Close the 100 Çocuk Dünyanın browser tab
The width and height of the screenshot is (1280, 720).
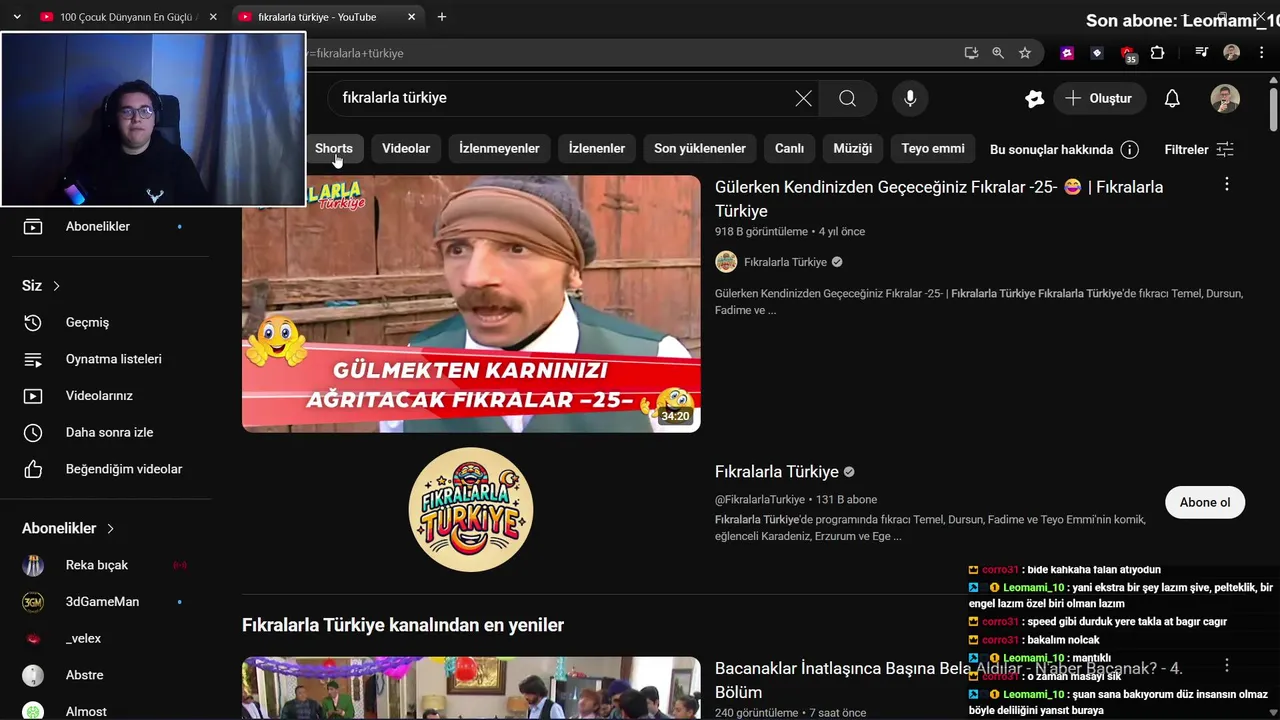point(212,17)
